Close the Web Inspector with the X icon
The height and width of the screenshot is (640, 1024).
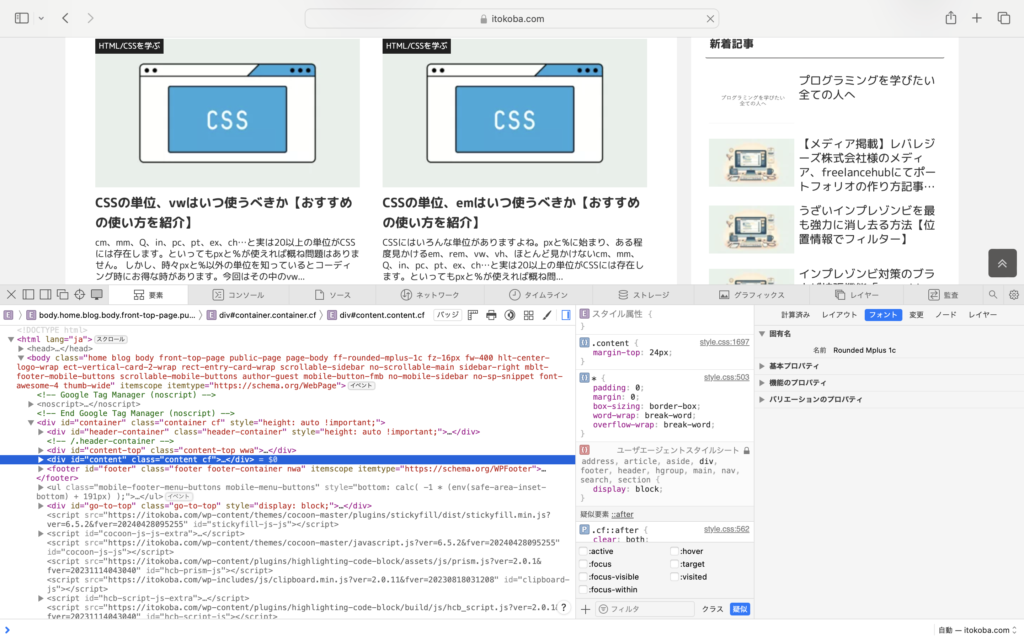(11, 295)
